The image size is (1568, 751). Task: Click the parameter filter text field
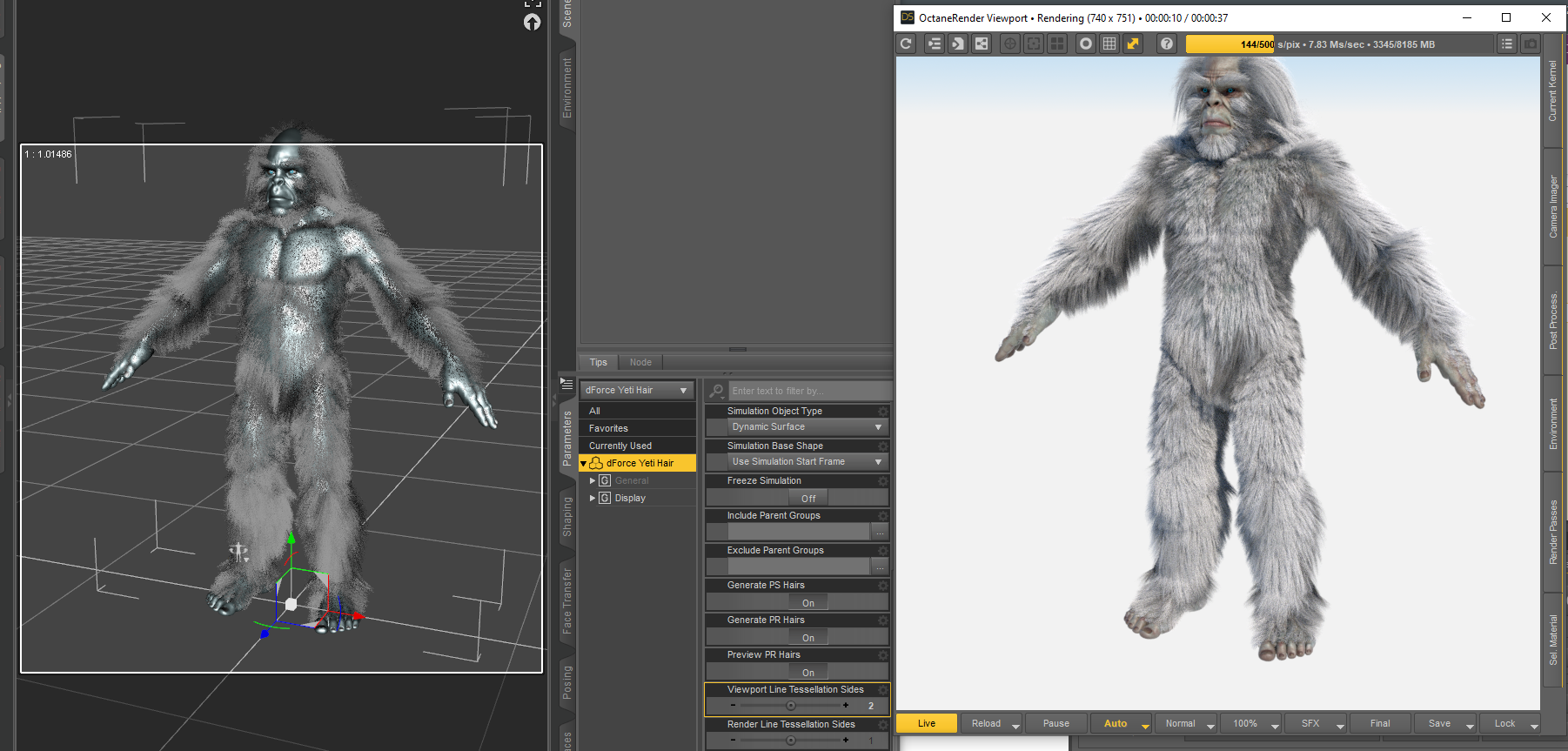(809, 391)
